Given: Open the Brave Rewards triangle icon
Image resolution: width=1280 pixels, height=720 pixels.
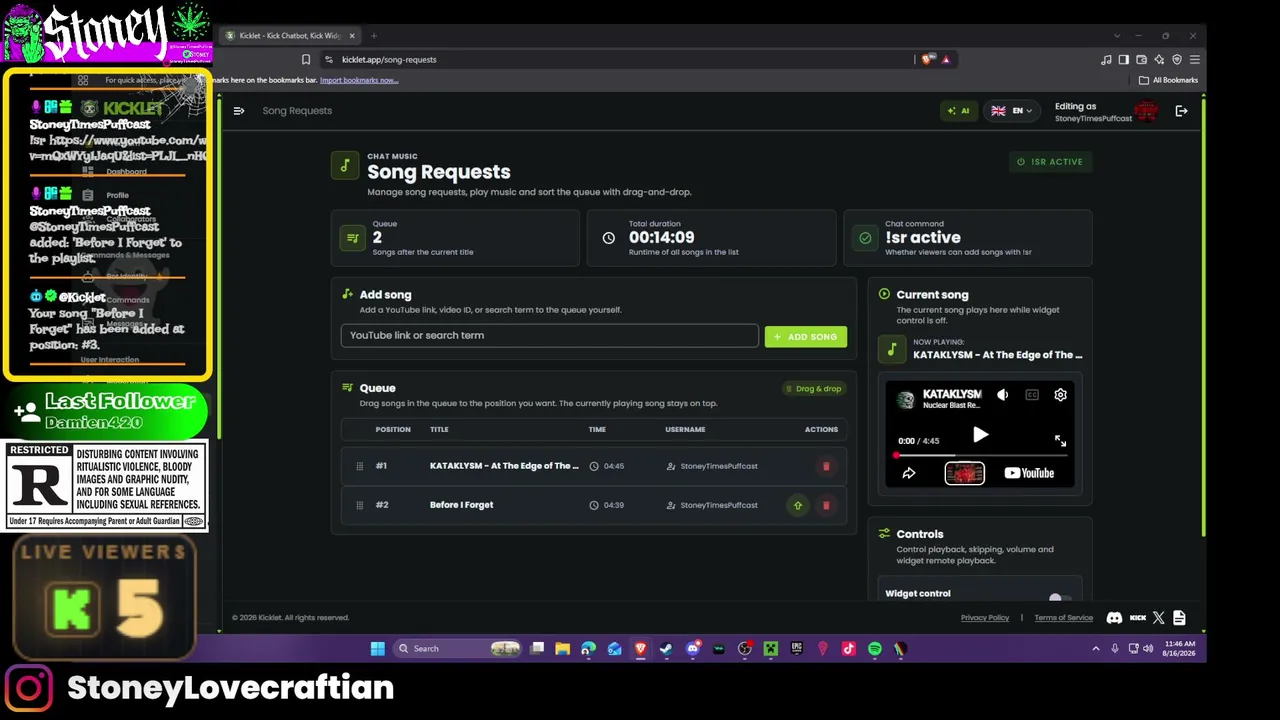Looking at the screenshot, I should (x=945, y=60).
